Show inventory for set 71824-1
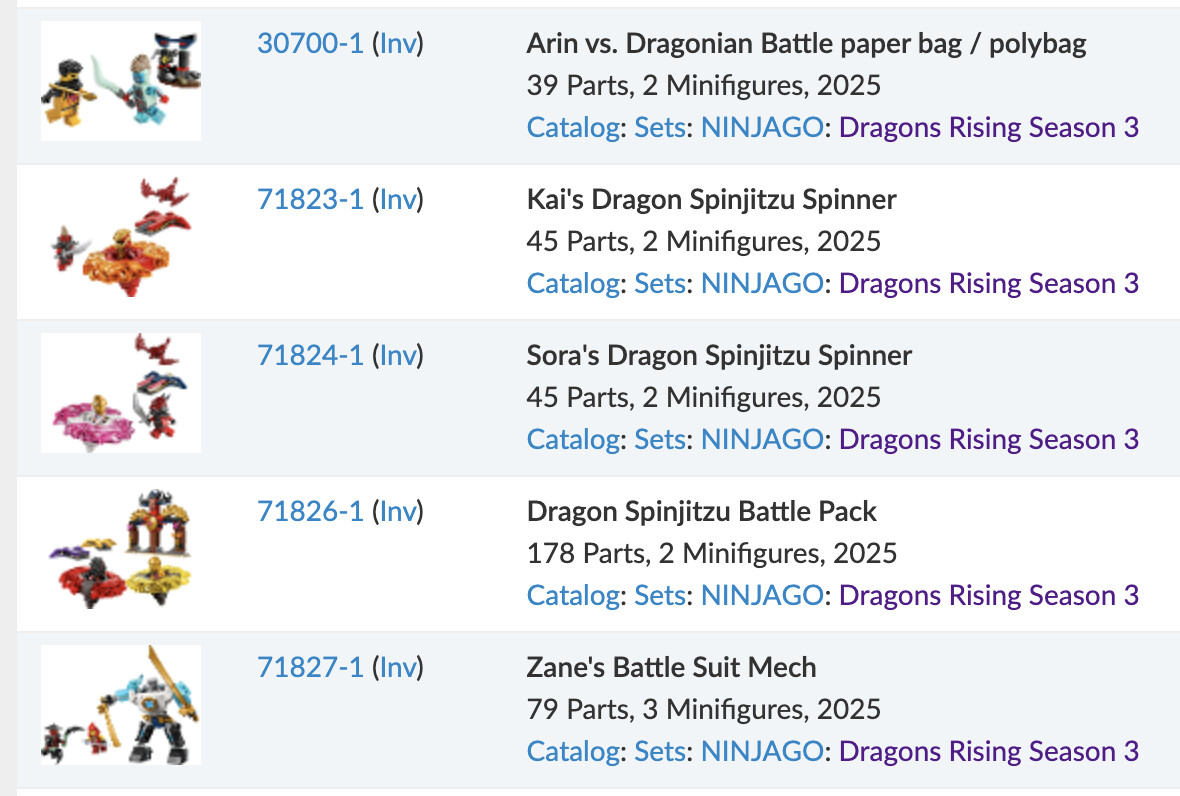The width and height of the screenshot is (1180, 796). click(x=397, y=356)
